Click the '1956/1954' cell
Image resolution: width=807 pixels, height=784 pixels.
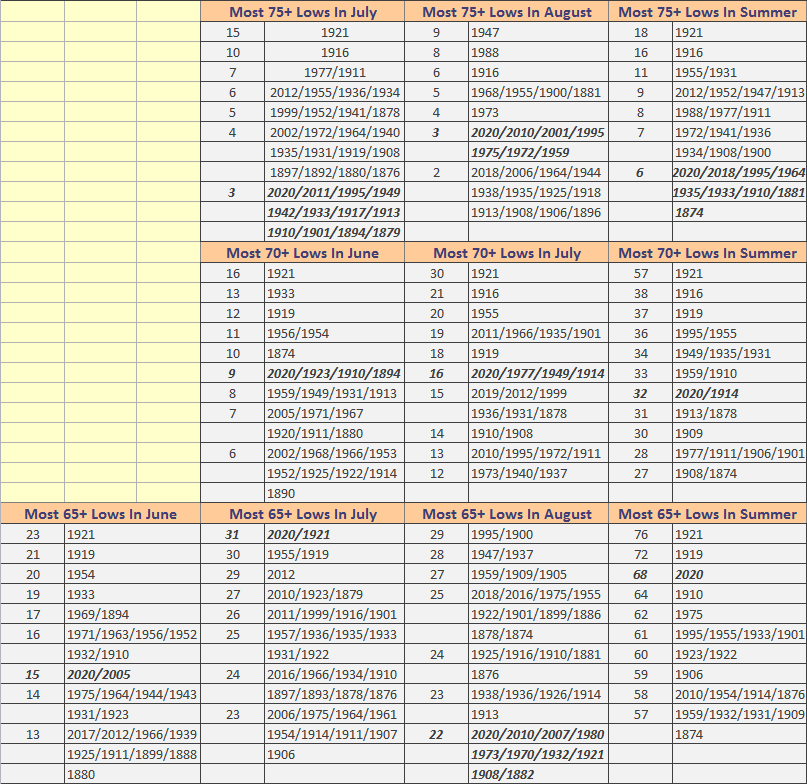[x=335, y=334]
